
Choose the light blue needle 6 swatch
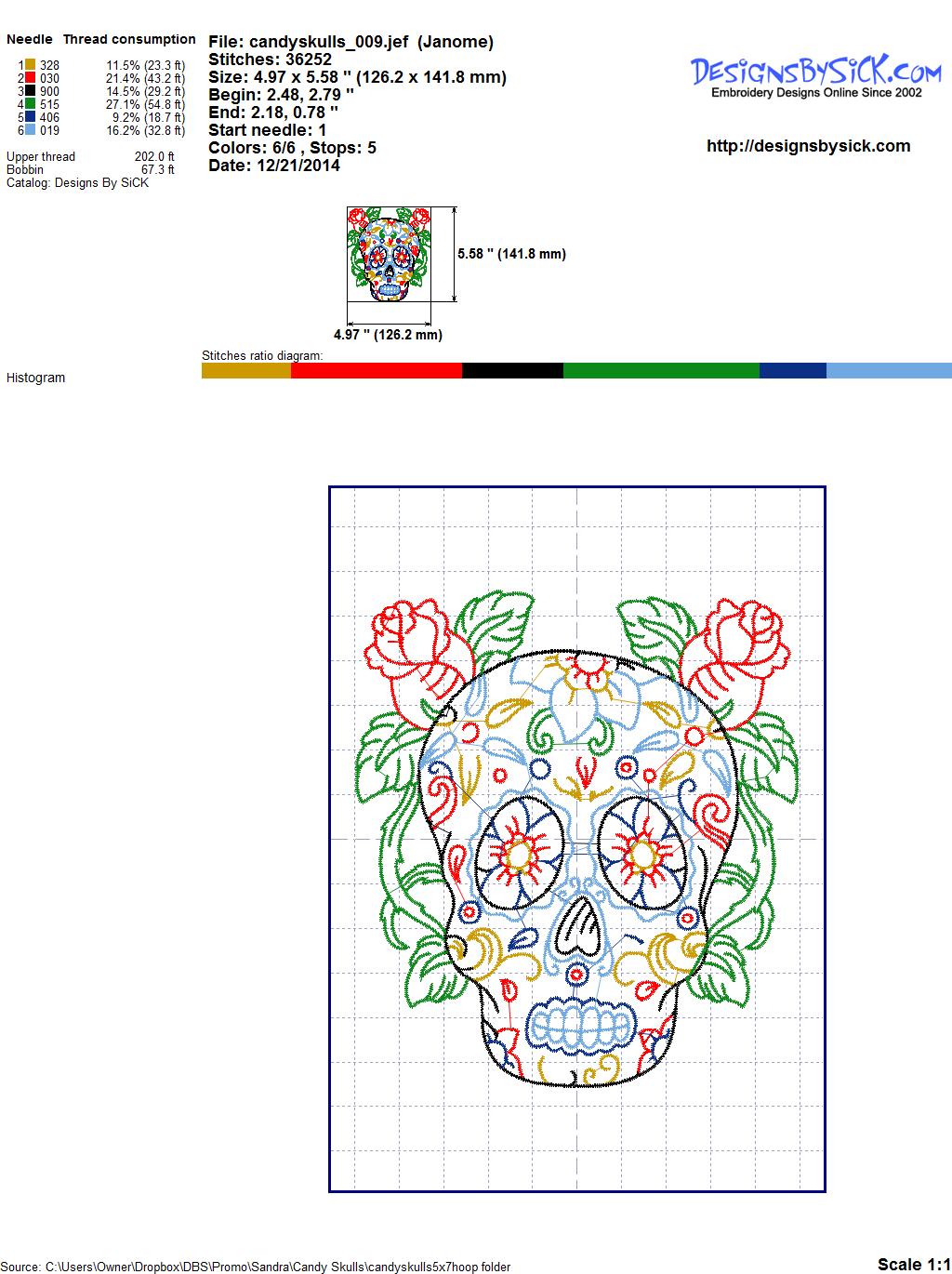[30, 130]
